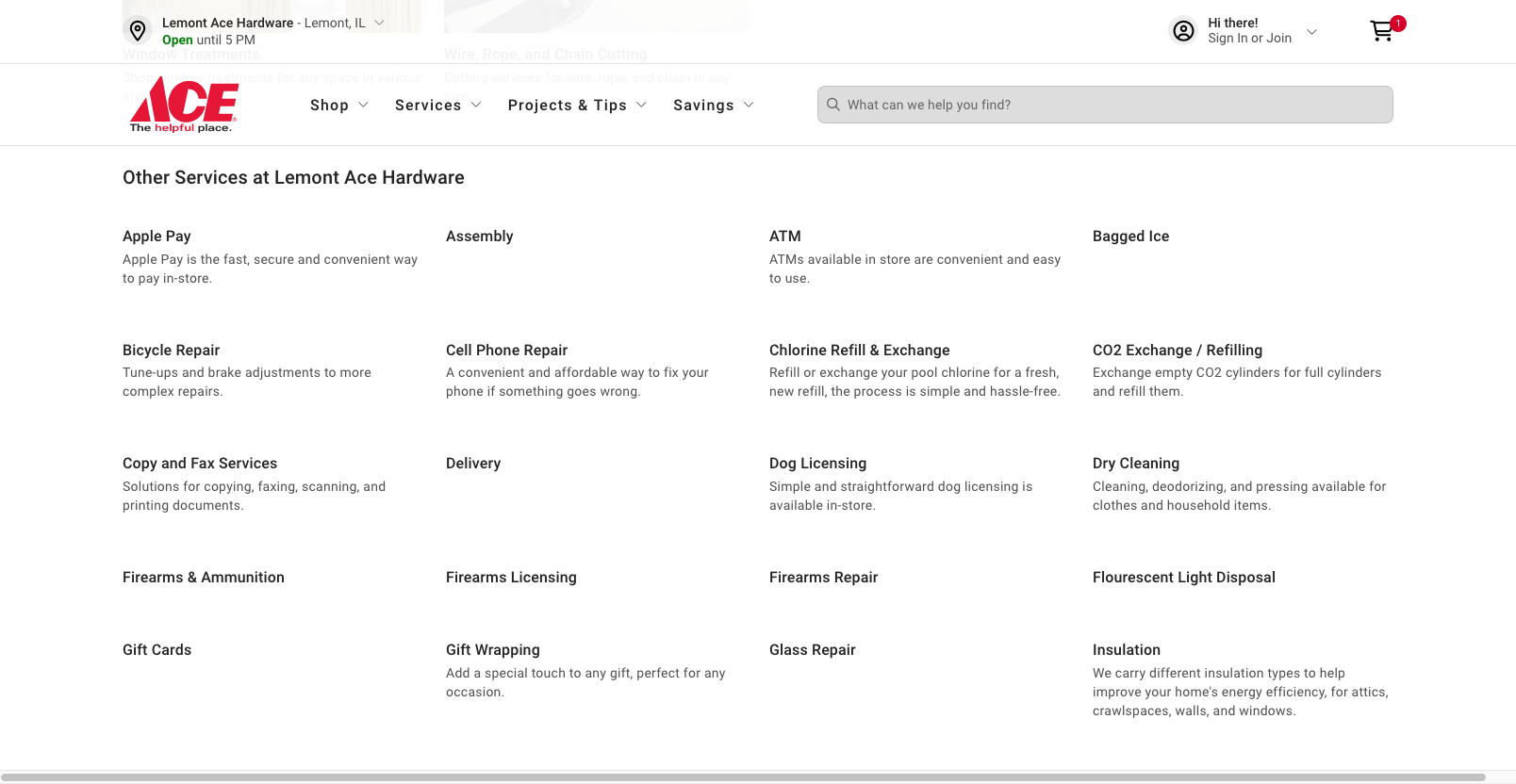Click the user account profile icon
1516x784 pixels.
[1183, 31]
